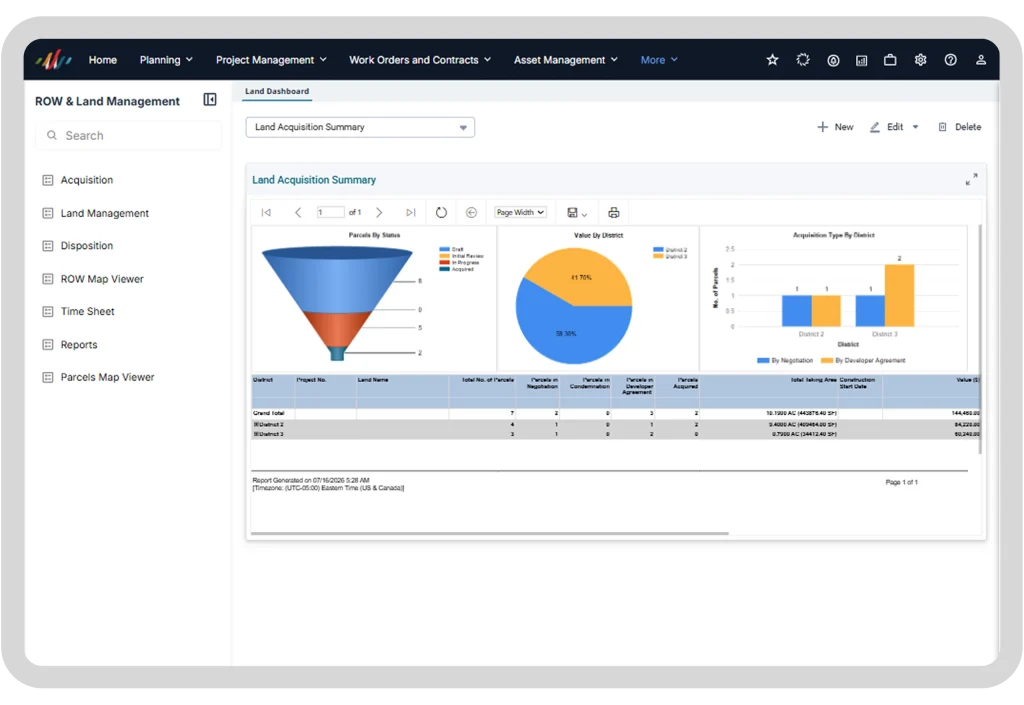Image resolution: width=1024 pixels, height=705 pixels.
Task: Collapse the ROW & Land Management sidebar
Action: click(210, 100)
